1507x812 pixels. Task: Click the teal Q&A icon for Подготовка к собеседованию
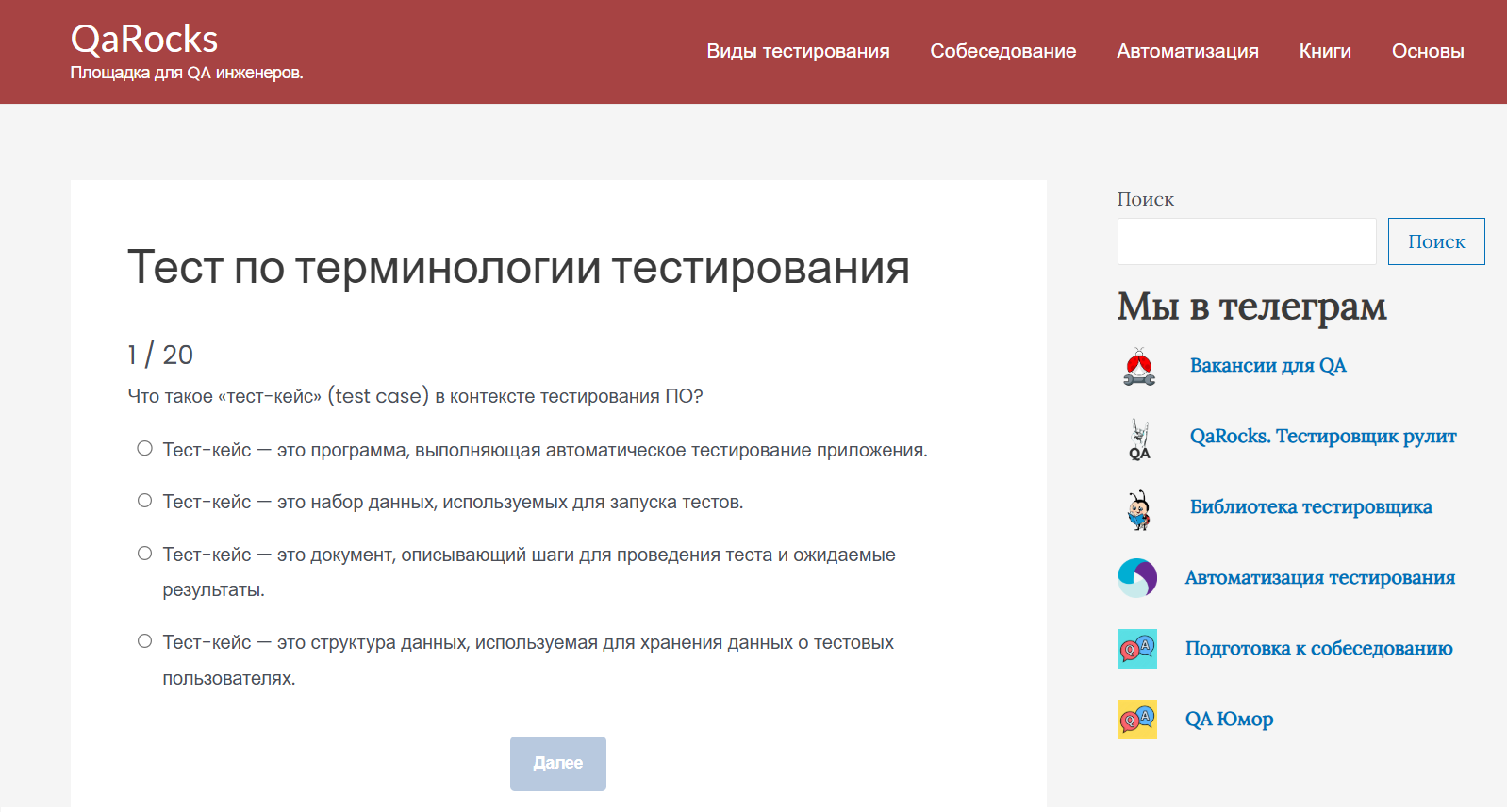pyautogui.click(x=1137, y=649)
